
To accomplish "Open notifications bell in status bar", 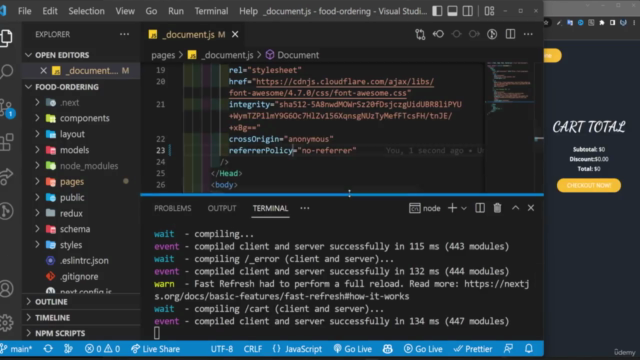I will [x=529, y=349].
